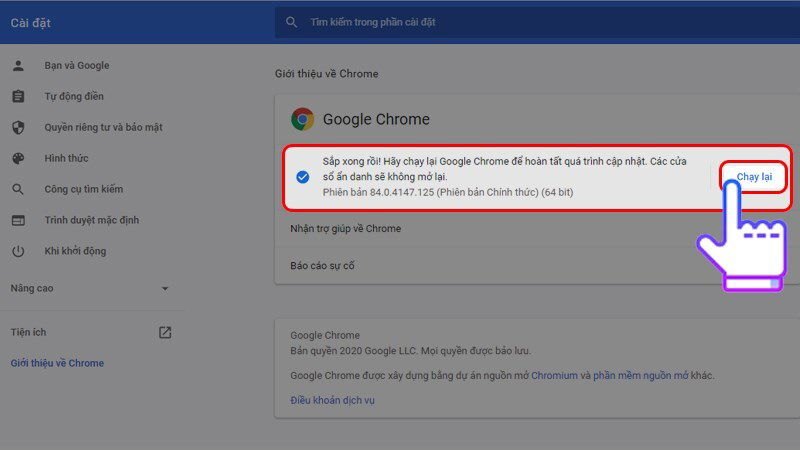The image size is (800, 450).
Task: Open the Chromium link
Action: coord(554,376)
